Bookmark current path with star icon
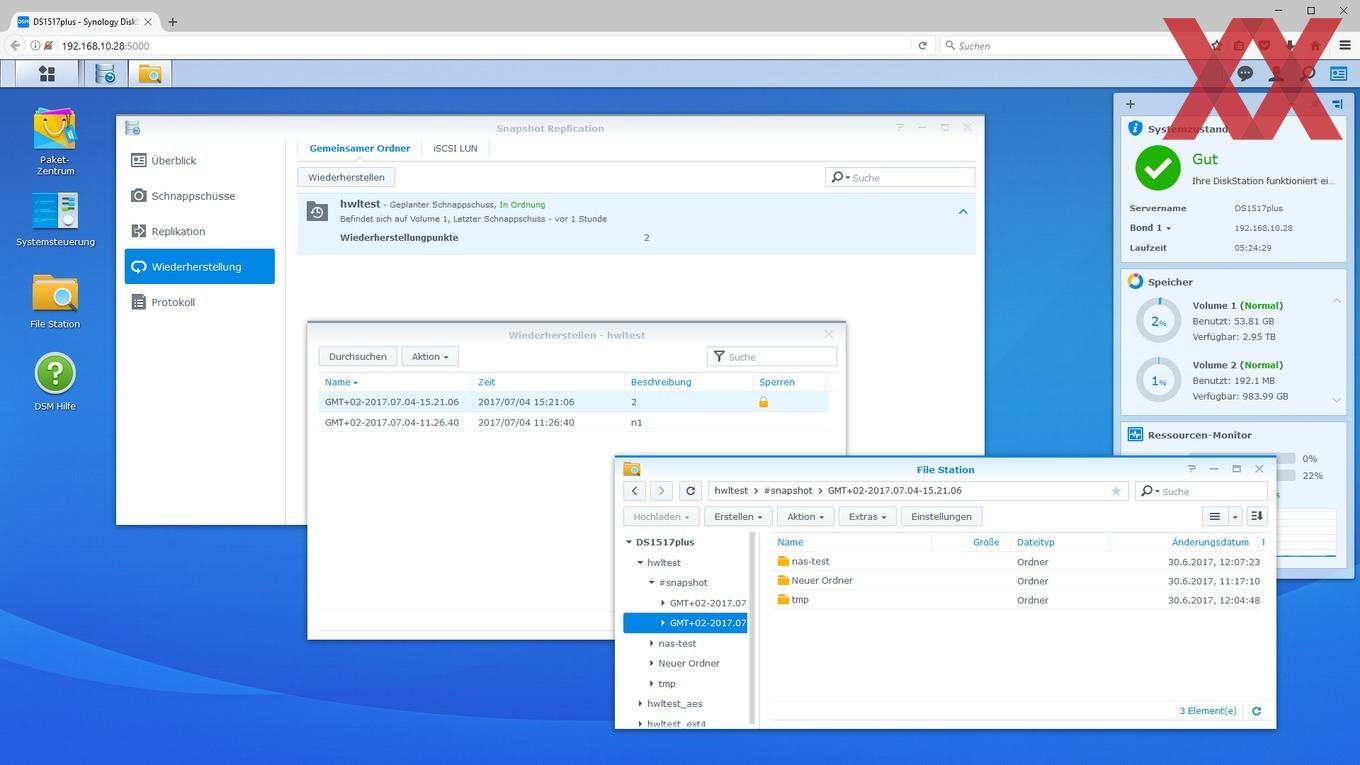1360x765 pixels. coord(1116,491)
